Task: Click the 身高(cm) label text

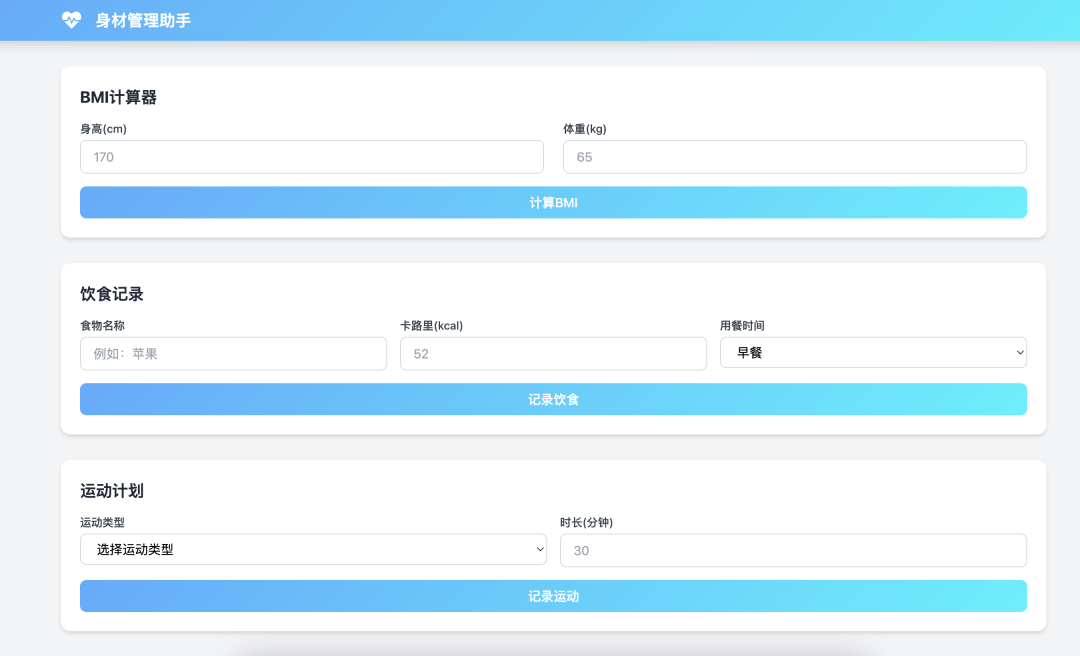Action: pos(103,129)
